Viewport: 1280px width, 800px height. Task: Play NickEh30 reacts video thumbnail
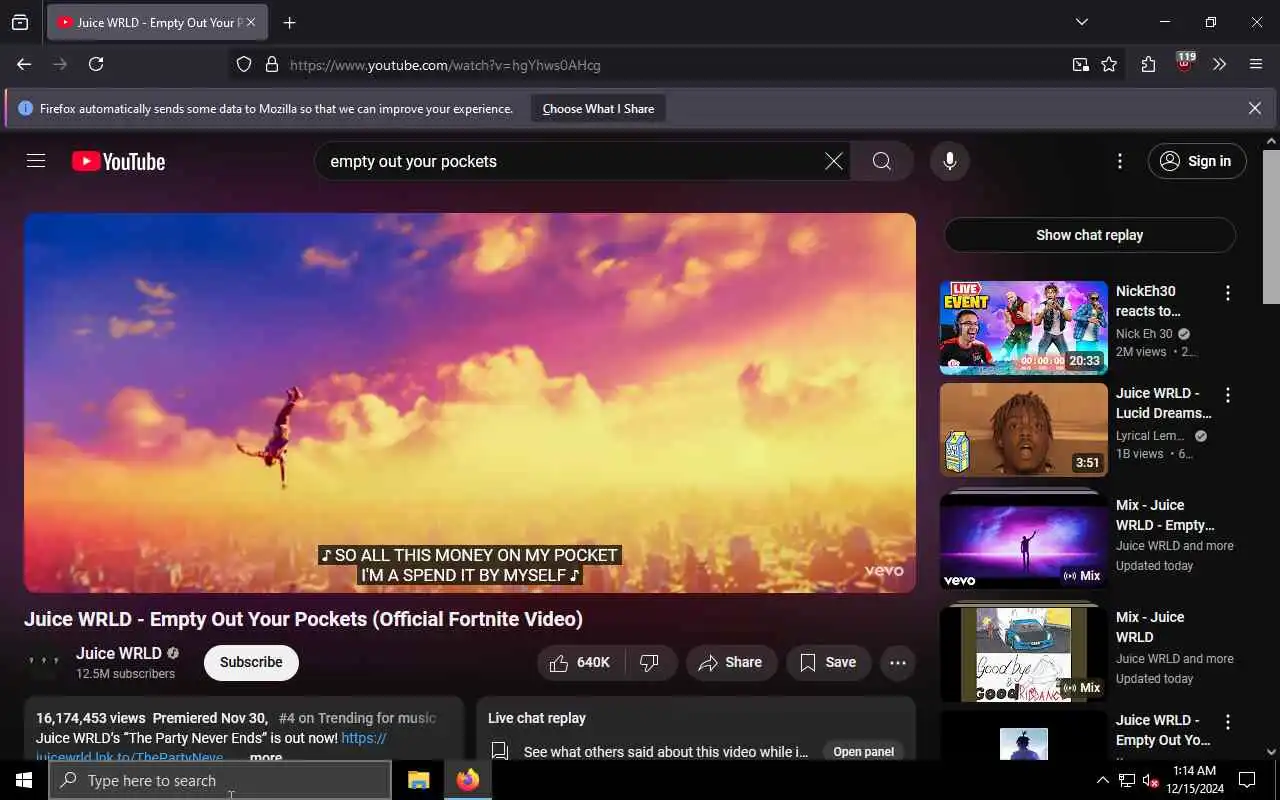(x=1024, y=328)
